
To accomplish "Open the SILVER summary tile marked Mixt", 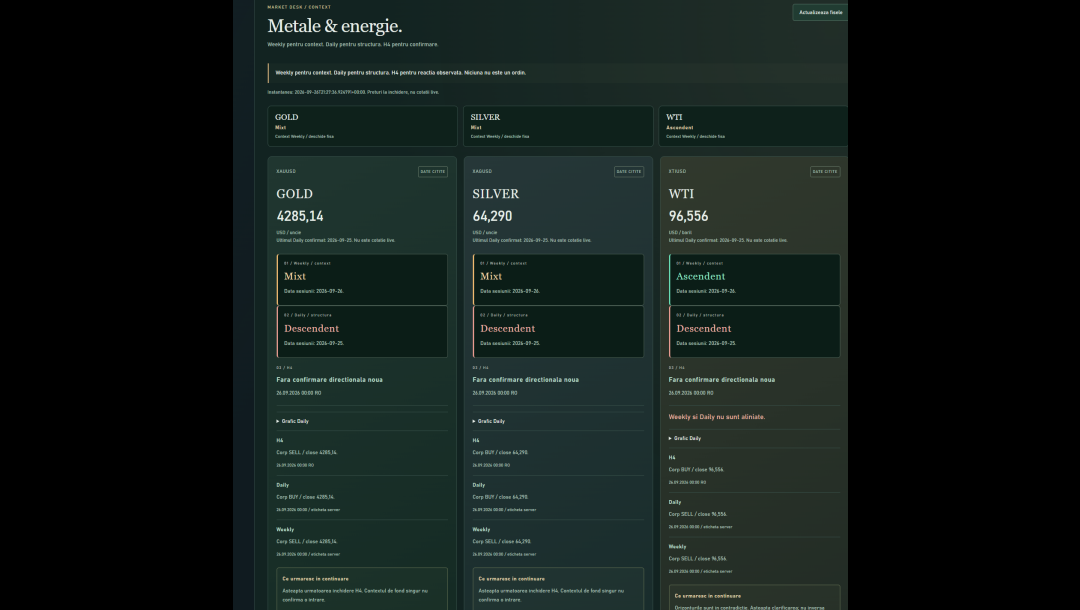I will click(558, 126).
